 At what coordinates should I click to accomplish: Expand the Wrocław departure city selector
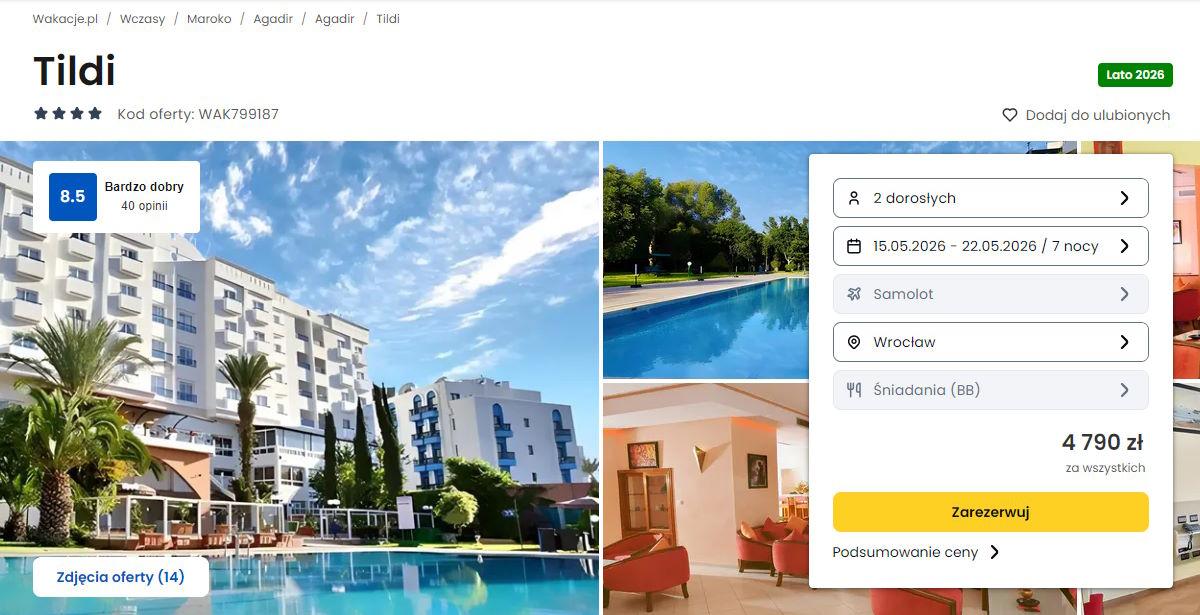pos(991,342)
